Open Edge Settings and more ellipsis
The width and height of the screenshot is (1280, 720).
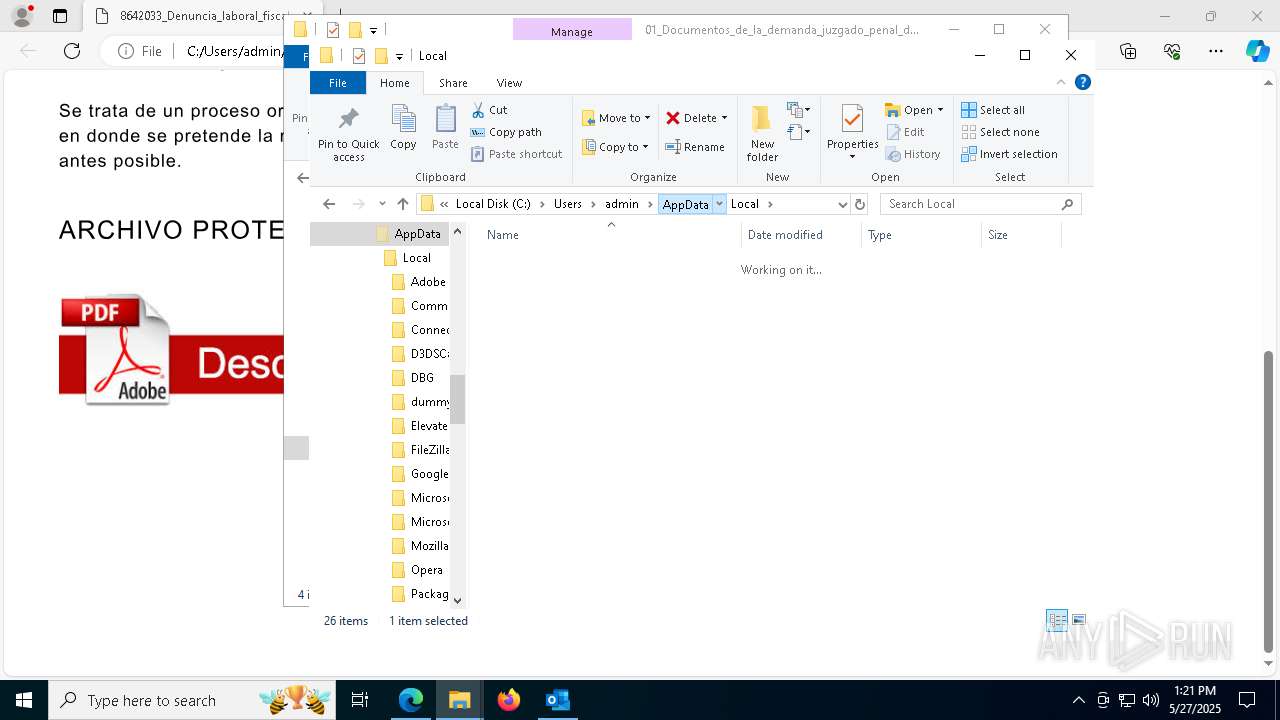[x=1216, y=51]
